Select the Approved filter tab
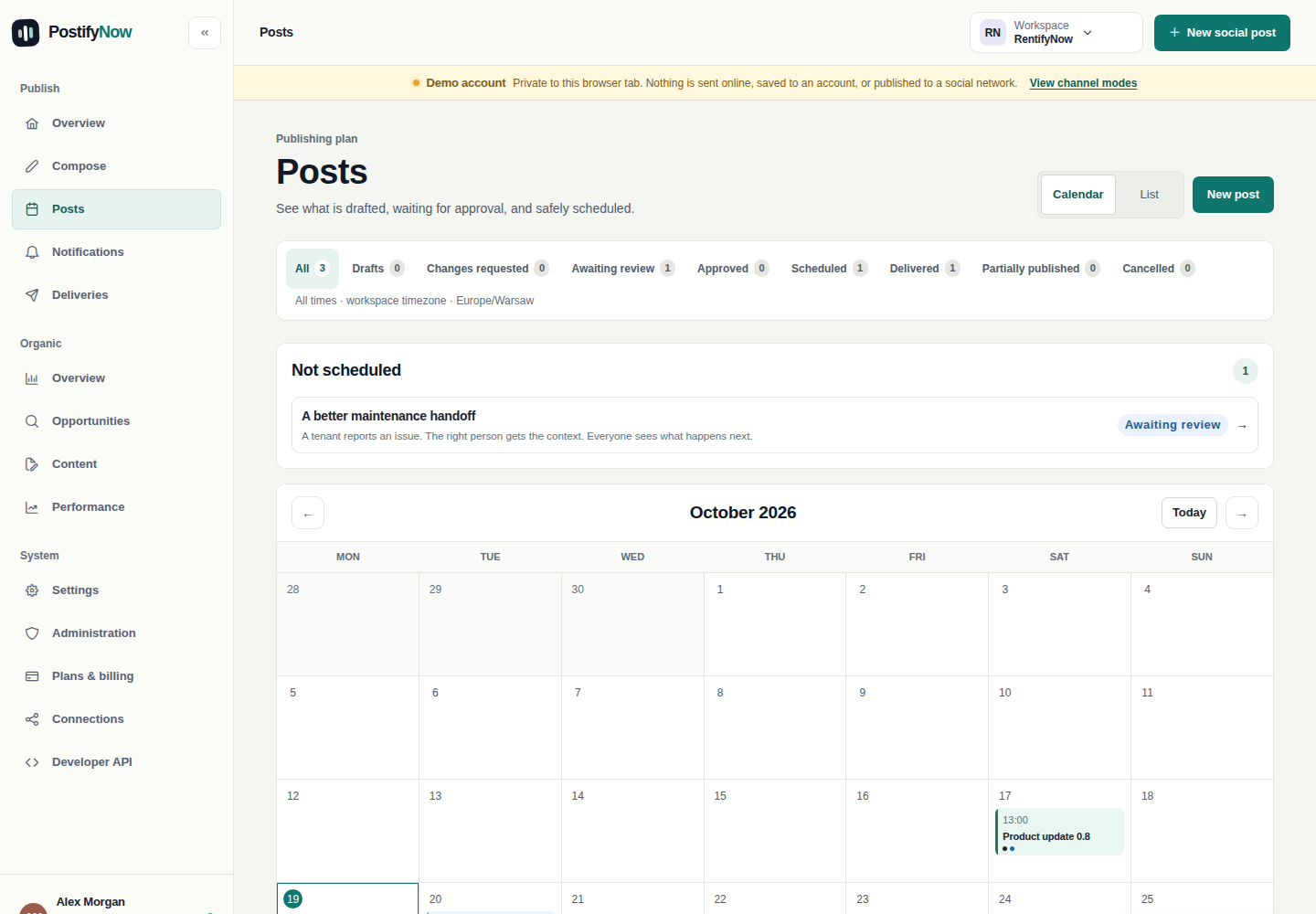This screenshot has width=1316, height=914. click(x=733, y=269)
